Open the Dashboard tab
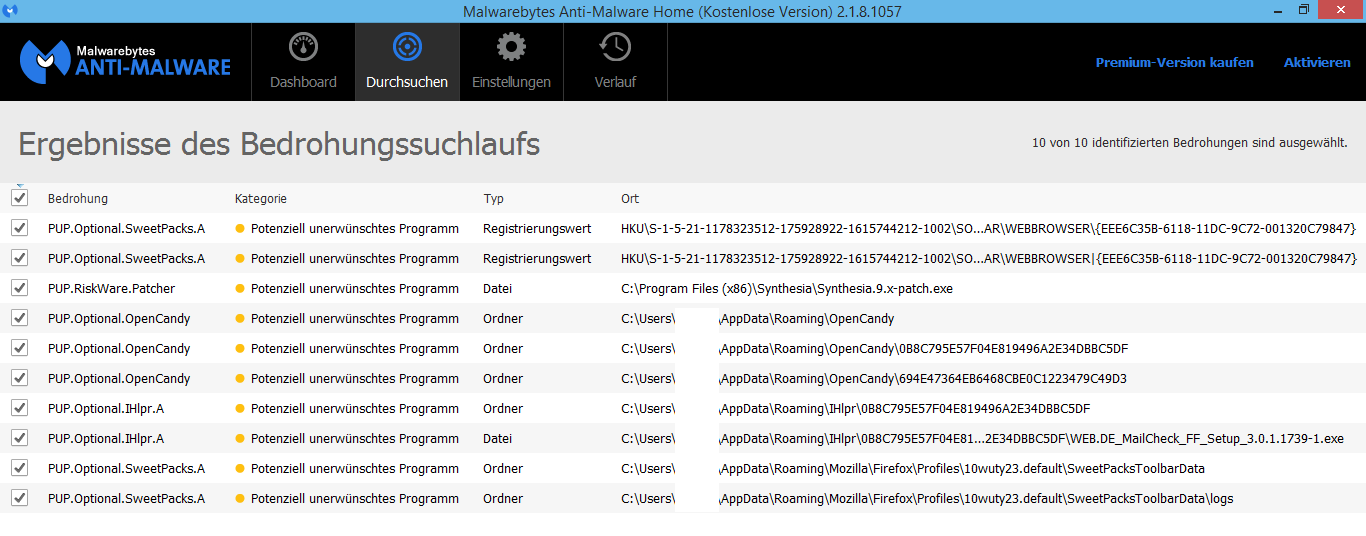Viewport: 1366px width, 536px height. [x=303, y=62]
